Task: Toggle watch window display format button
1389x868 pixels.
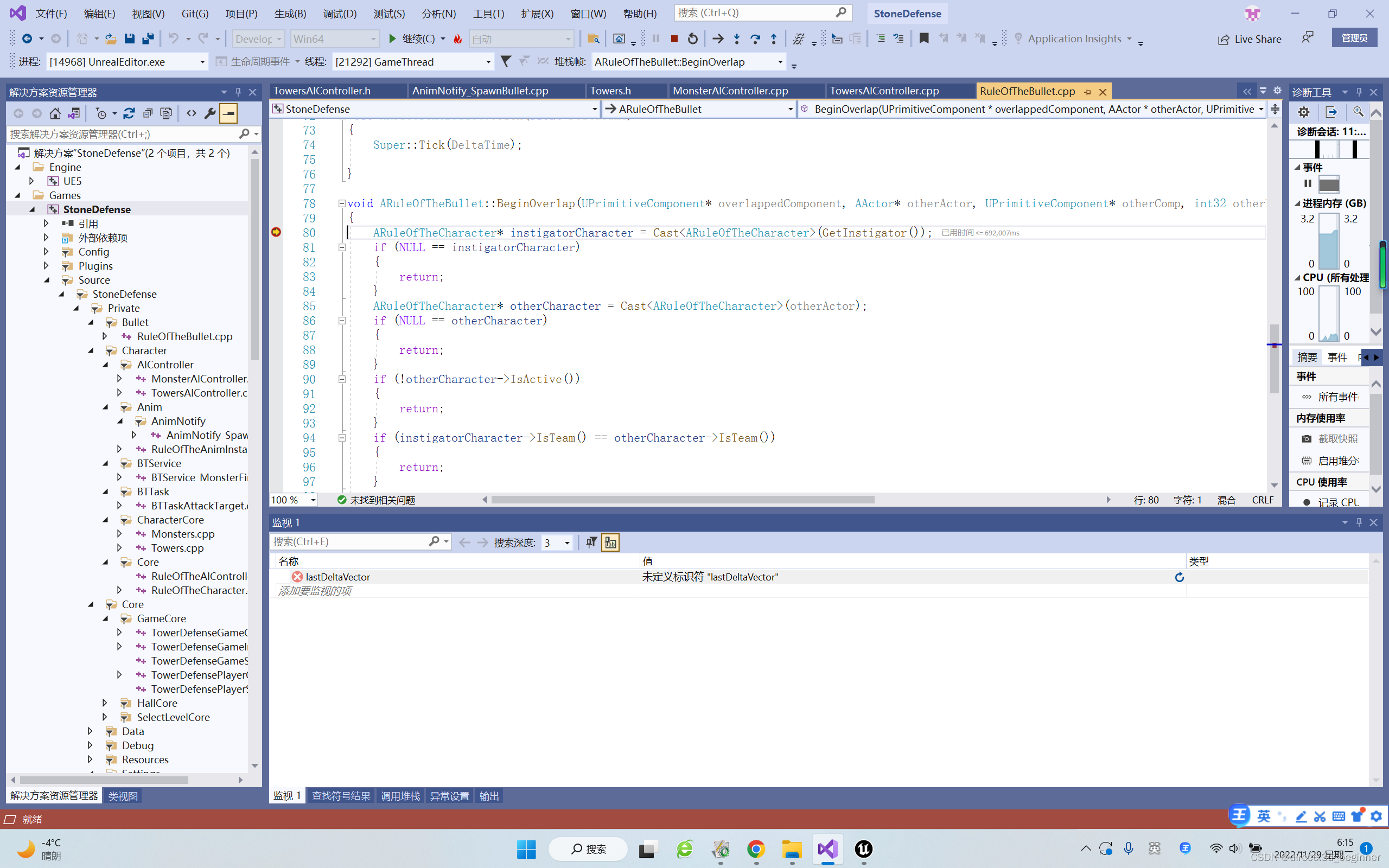Action: click(610, 542)
